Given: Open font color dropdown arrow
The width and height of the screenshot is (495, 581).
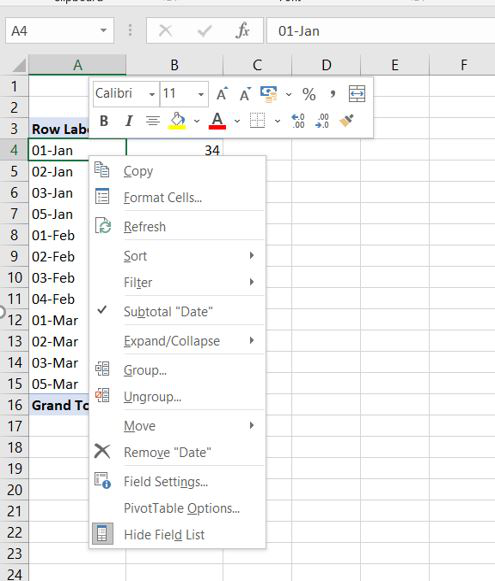Looking at the screenshot, I should coord(237,121).
